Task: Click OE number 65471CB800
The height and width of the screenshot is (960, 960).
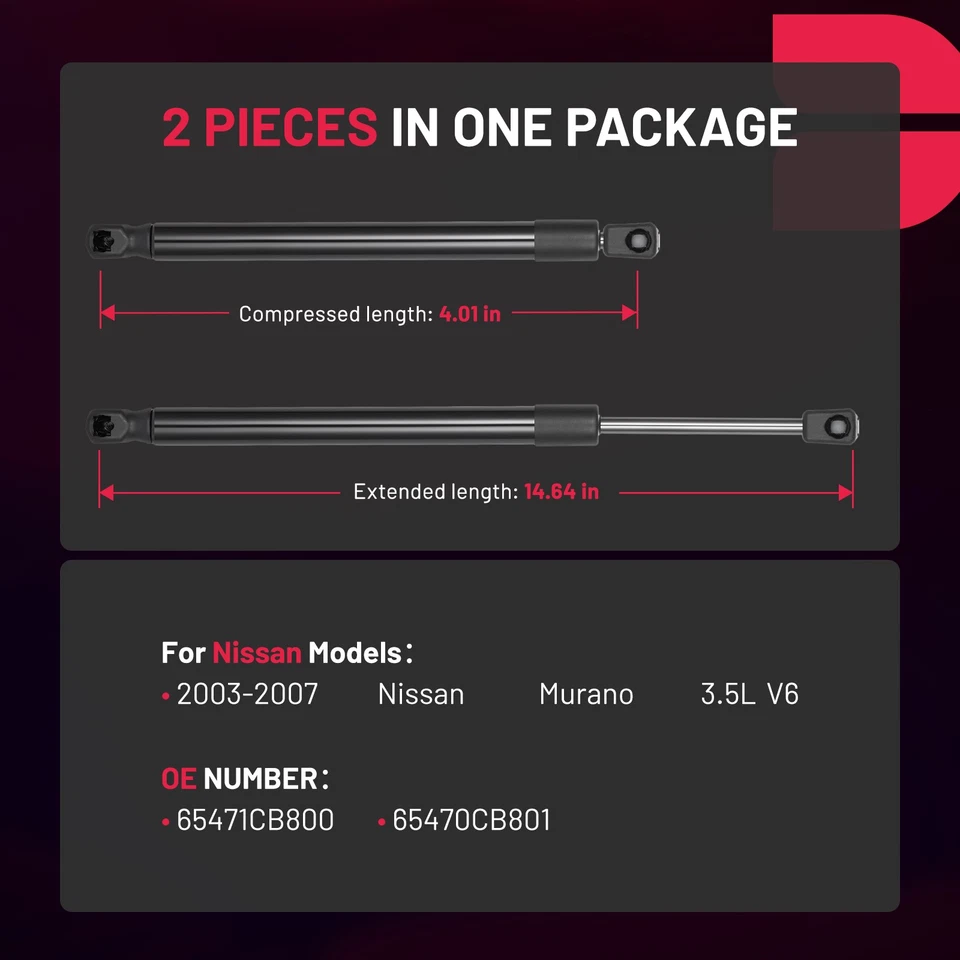Action: 255,820
